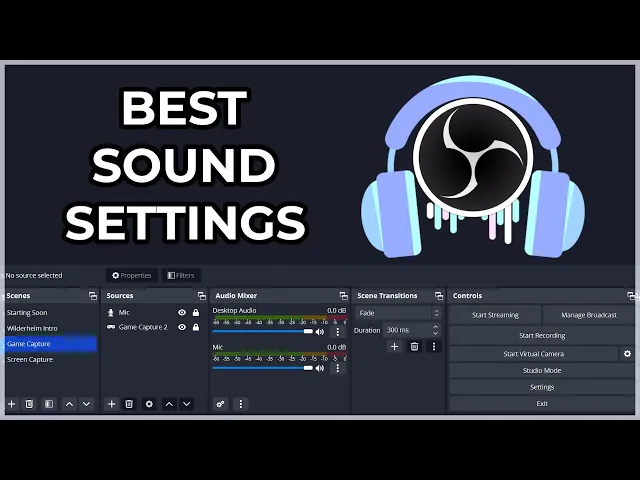Click the Mic level meter
Viewport: 640px width, 480px height.
[x=280, y=354]
